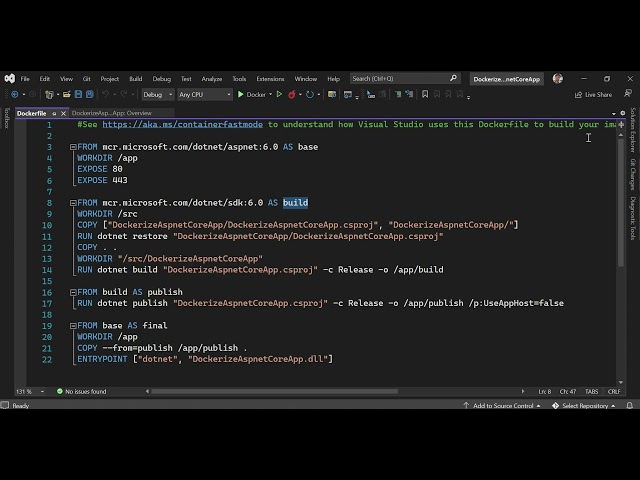640x480 pixels.
Task: Click the Undo arrow icon
Action: 105,95
